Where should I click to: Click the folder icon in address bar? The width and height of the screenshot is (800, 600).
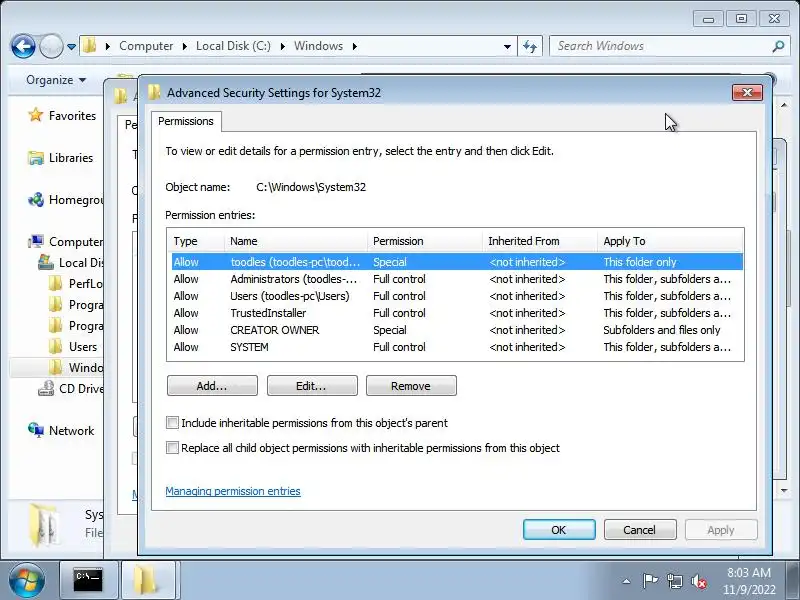[x=90, y=45]
